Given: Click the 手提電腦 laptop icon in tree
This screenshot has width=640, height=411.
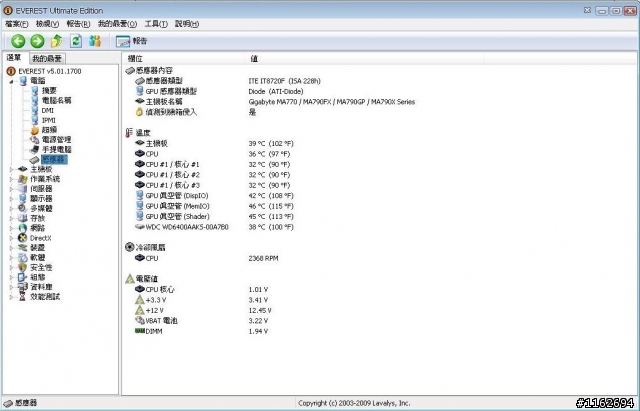Looking at the screenshot, I should click(x=35, y=149).
